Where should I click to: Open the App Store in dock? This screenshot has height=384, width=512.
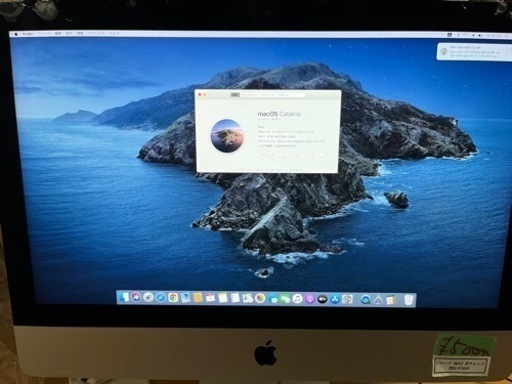point(335,299)
